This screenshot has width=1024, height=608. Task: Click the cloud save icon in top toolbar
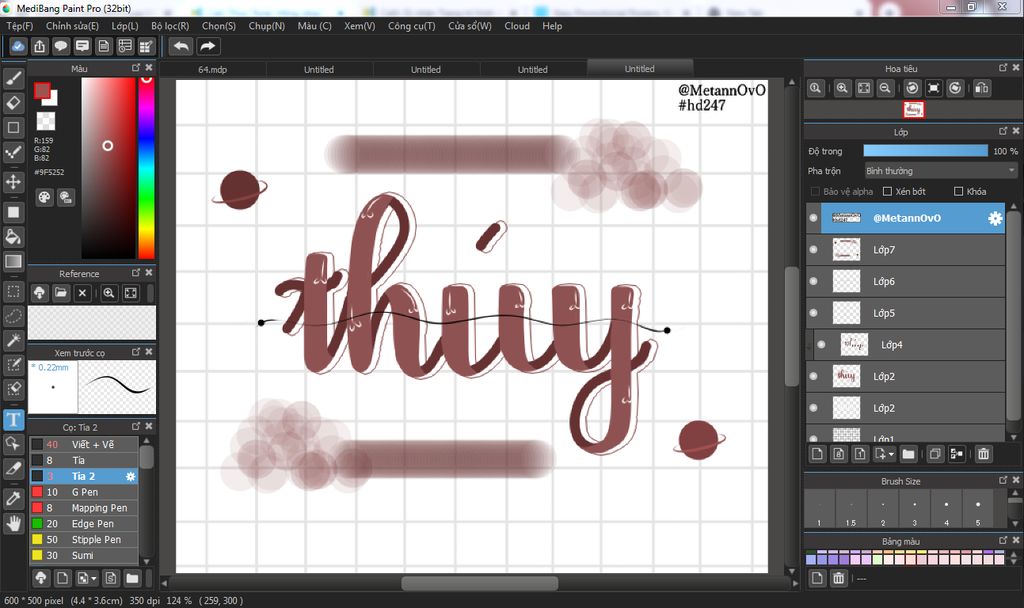tap(18, 46)
